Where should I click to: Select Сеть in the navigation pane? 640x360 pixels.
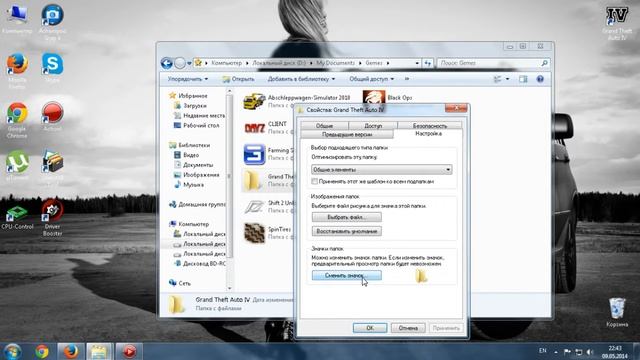click(x=180, y=283)
